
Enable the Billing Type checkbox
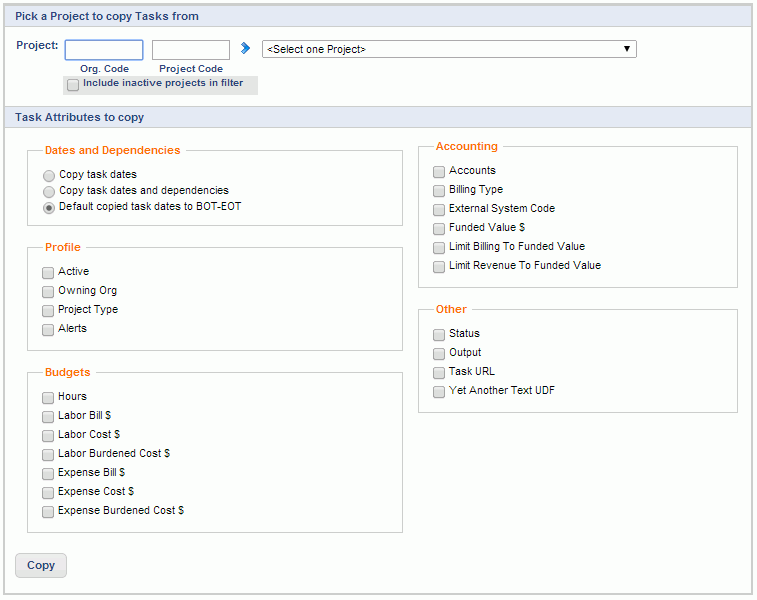pos(439,191)
